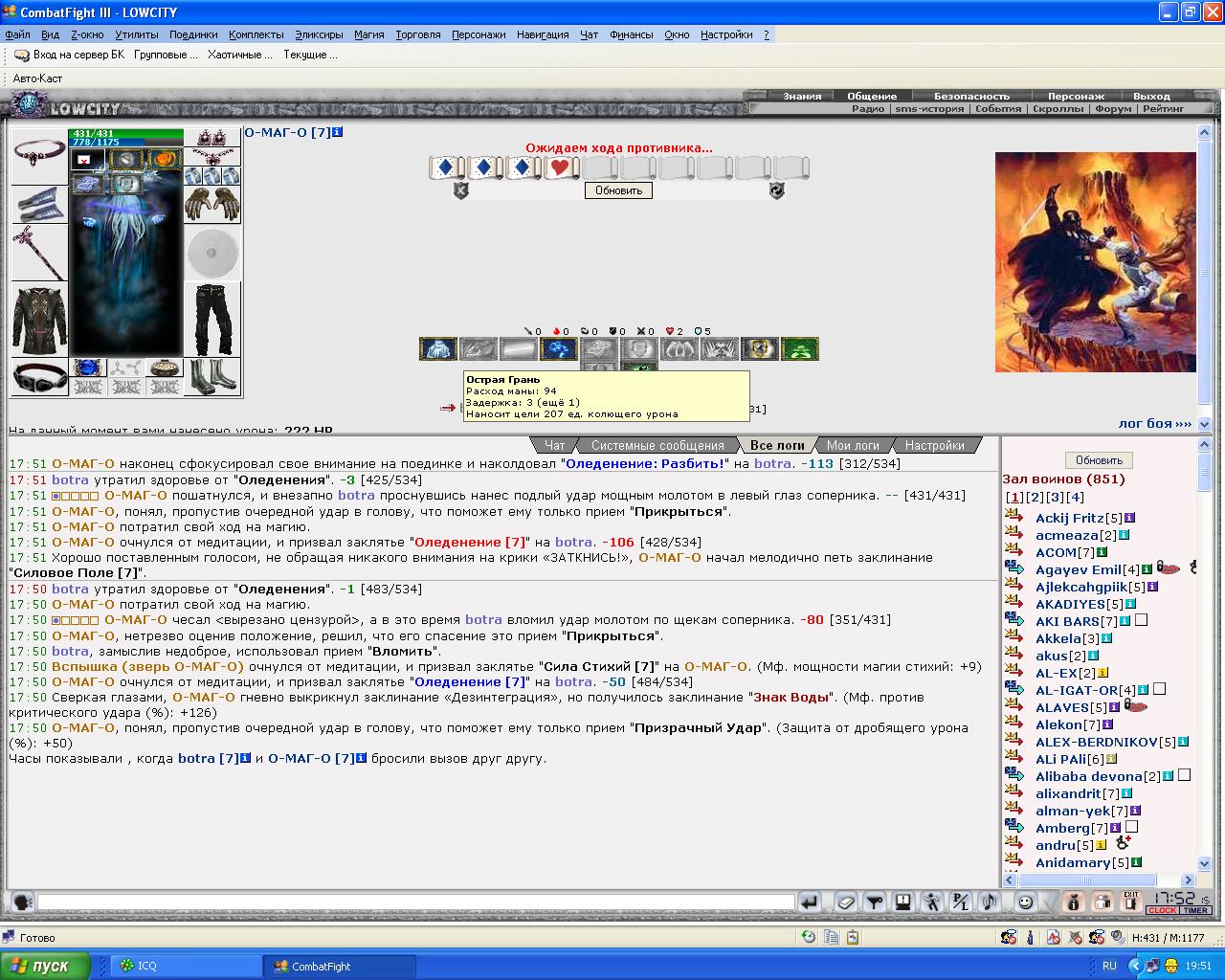Switch to the Чат log tab
Screen dimensions: 1225x980
555,445
